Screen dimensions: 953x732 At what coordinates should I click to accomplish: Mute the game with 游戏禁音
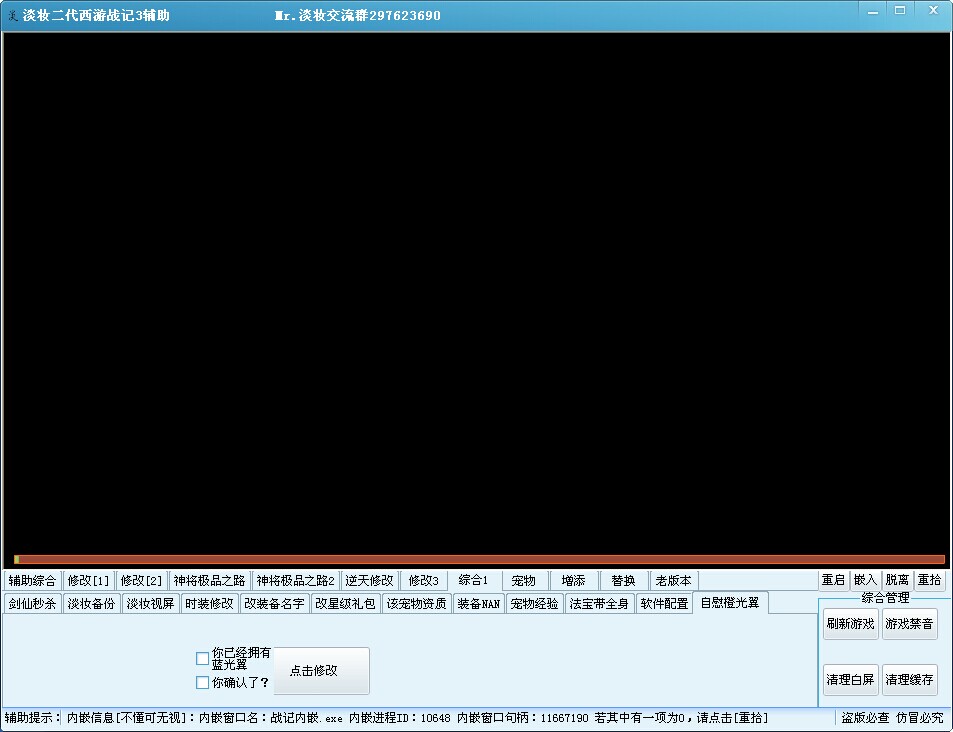909,624
